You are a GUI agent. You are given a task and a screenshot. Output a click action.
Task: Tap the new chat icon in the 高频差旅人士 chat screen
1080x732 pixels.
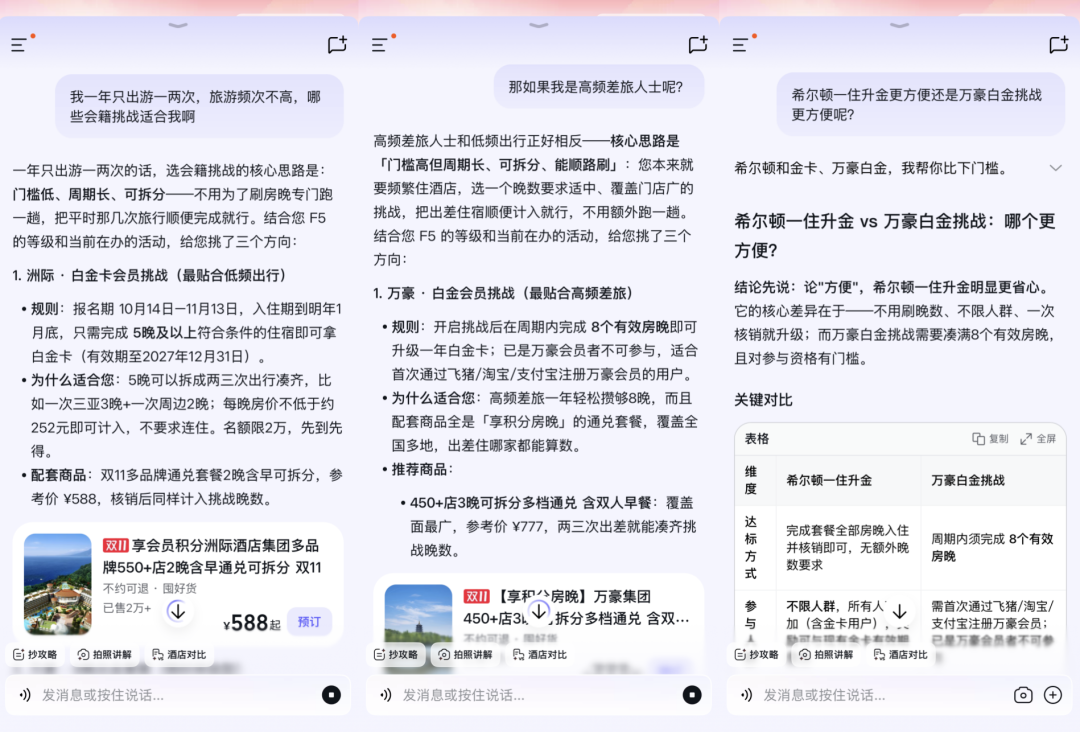(x=698, y=45)
